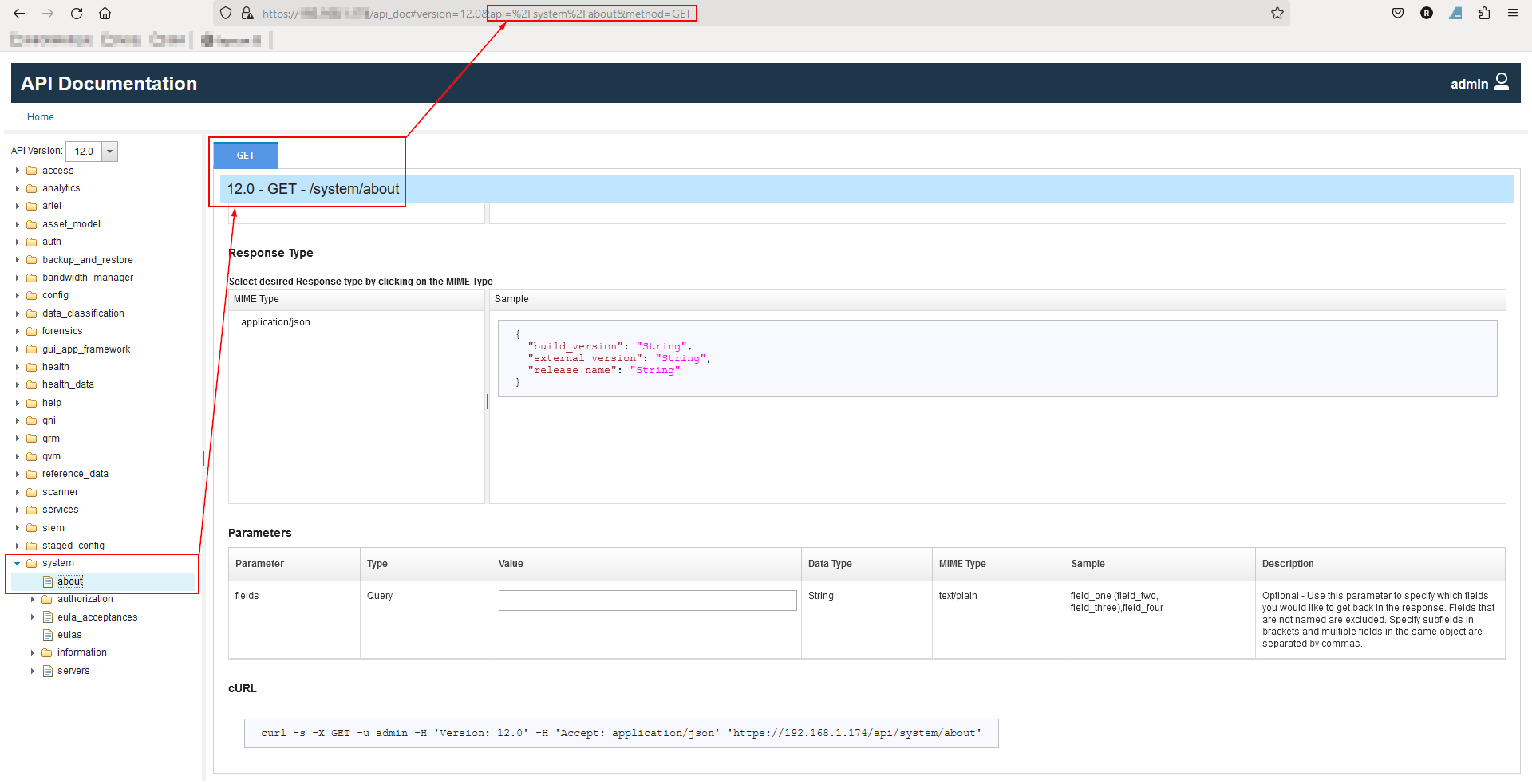Expand the eula_acceptances tree node
Screen dimensions: 1532x784
click(x=33, y=617)
